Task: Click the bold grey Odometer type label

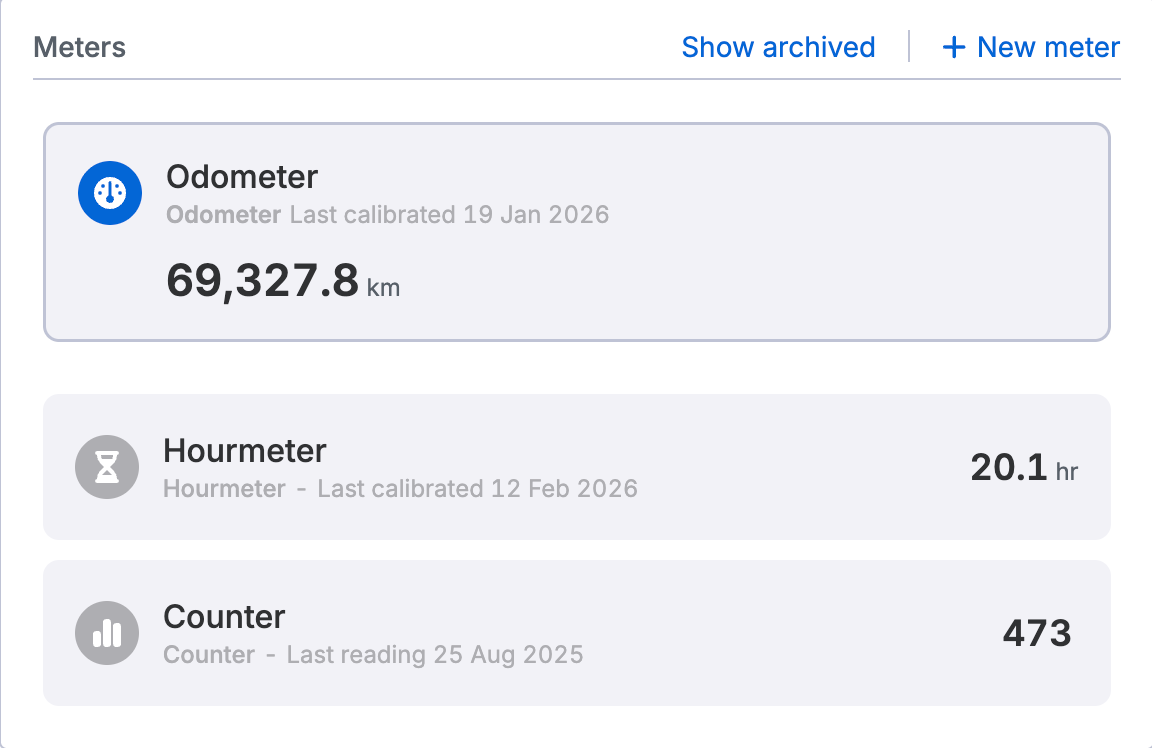Action: pyautogui.click(x=223, y=215)
